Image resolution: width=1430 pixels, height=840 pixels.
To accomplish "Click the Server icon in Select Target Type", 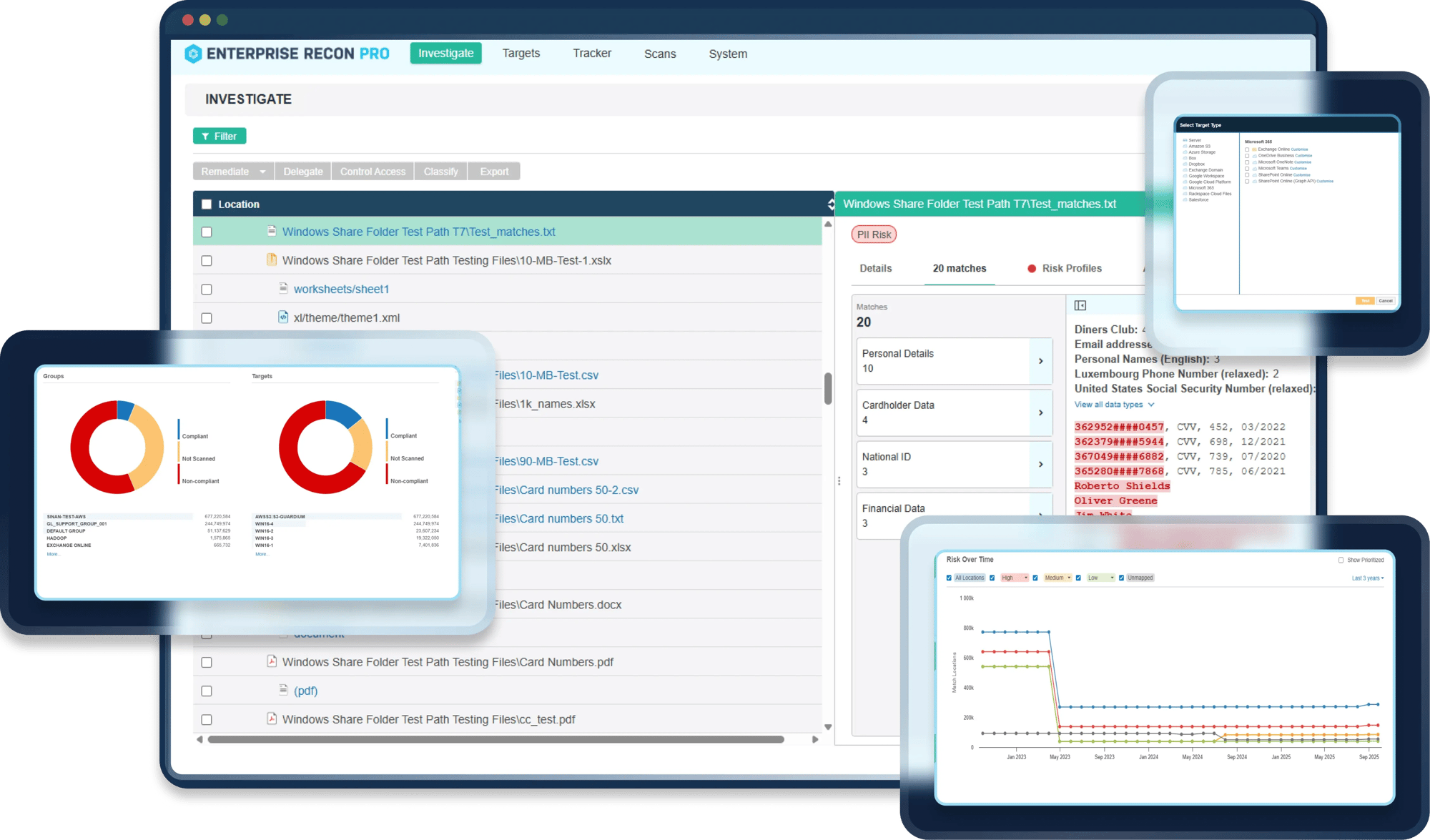I will coord(1185,140).
